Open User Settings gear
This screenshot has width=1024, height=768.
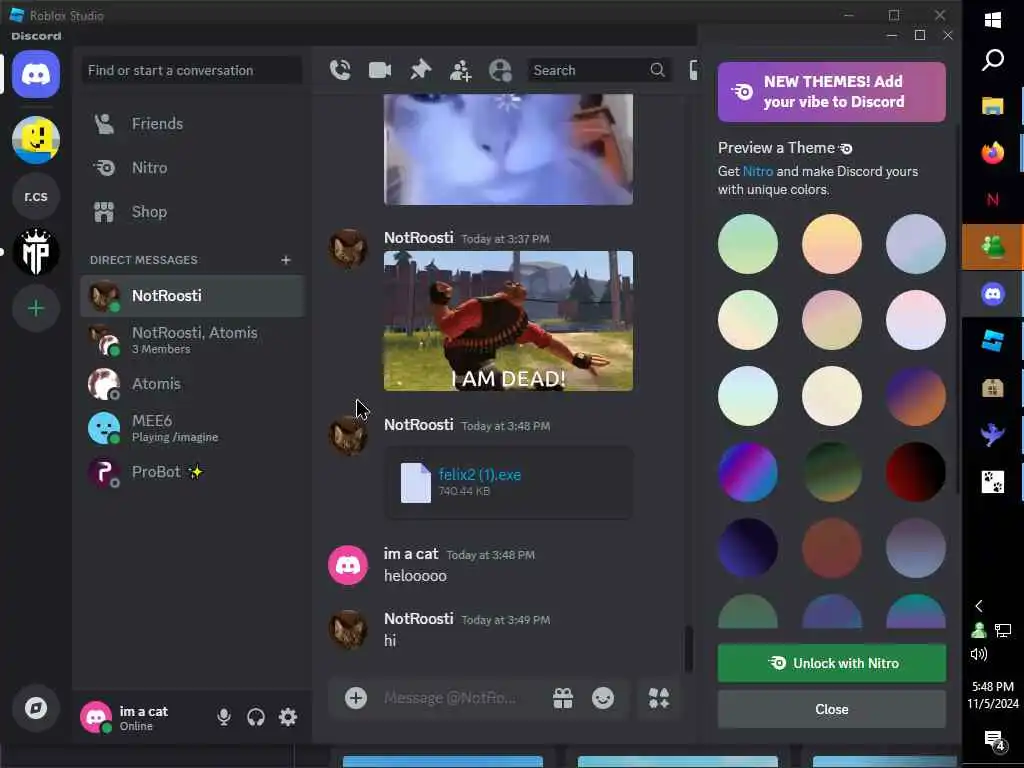(x=288, y=717)
